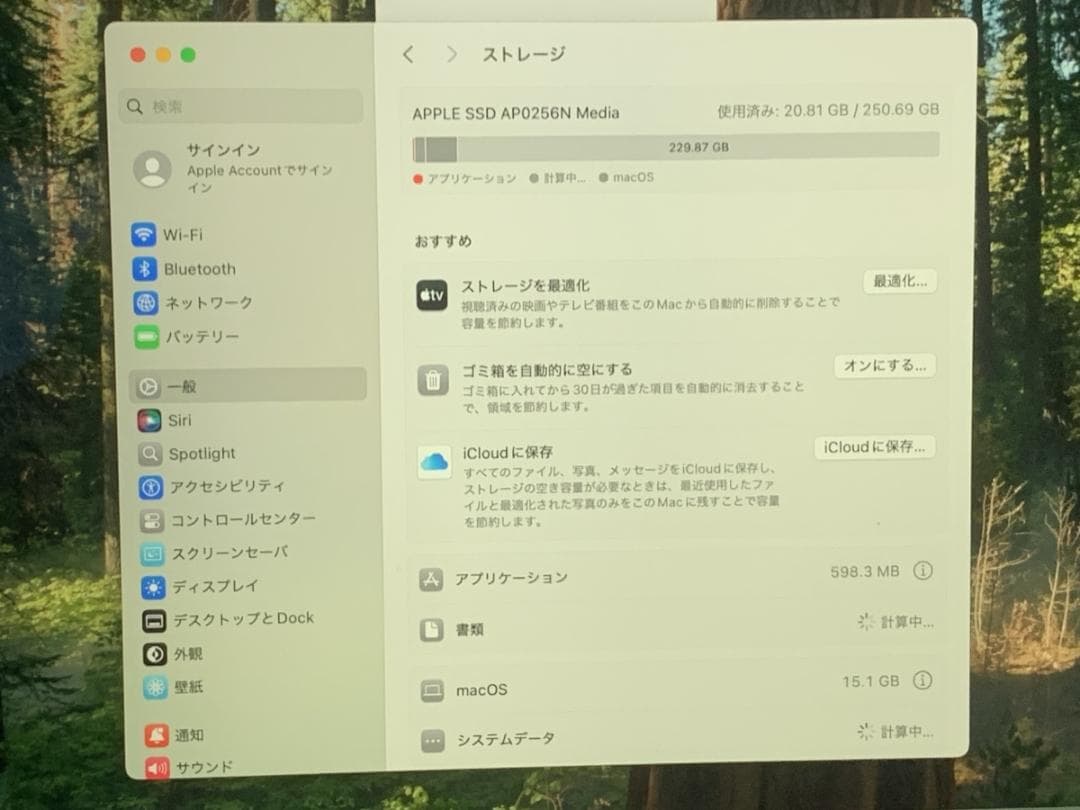
Task: Open Bluetooth settings
Action: pos(197,268)
